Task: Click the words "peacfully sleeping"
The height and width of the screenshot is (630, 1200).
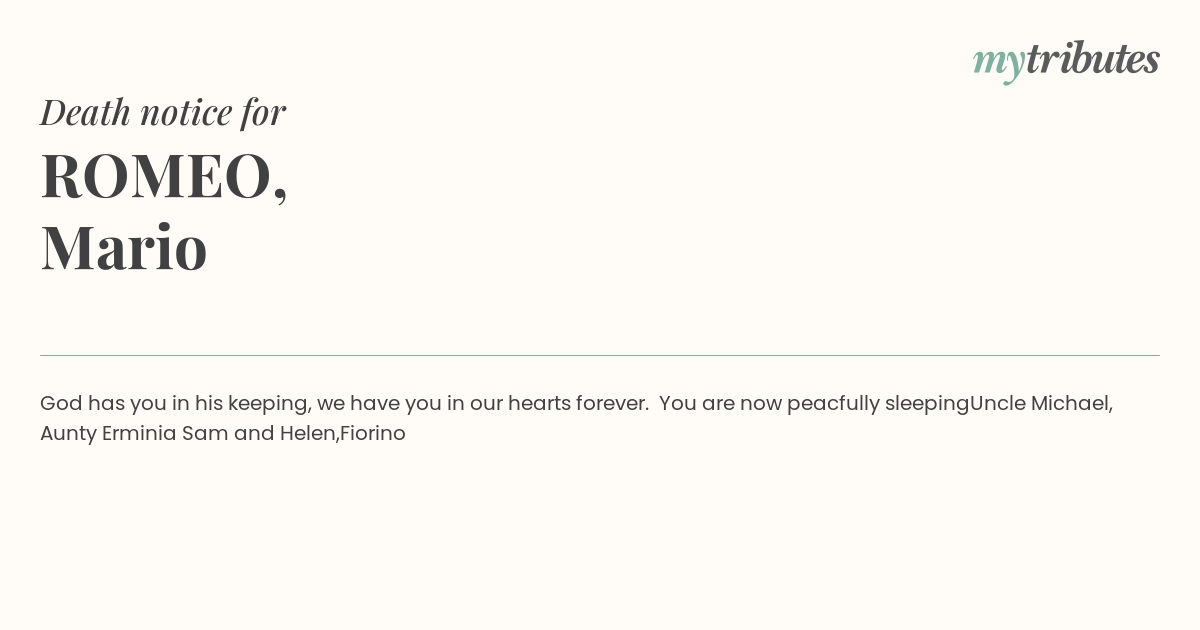Action: point(878,404)
